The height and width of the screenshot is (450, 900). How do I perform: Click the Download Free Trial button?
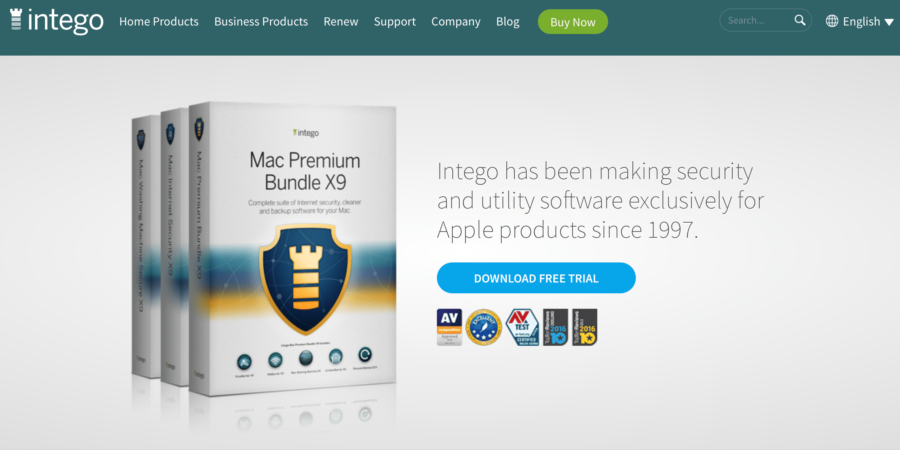tap(536, 278)
